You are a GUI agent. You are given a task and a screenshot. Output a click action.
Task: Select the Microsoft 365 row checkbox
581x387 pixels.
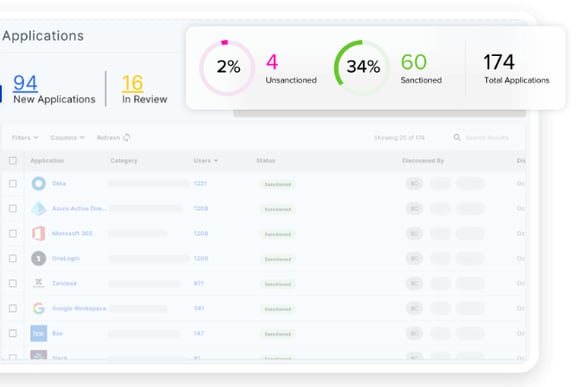13,233
